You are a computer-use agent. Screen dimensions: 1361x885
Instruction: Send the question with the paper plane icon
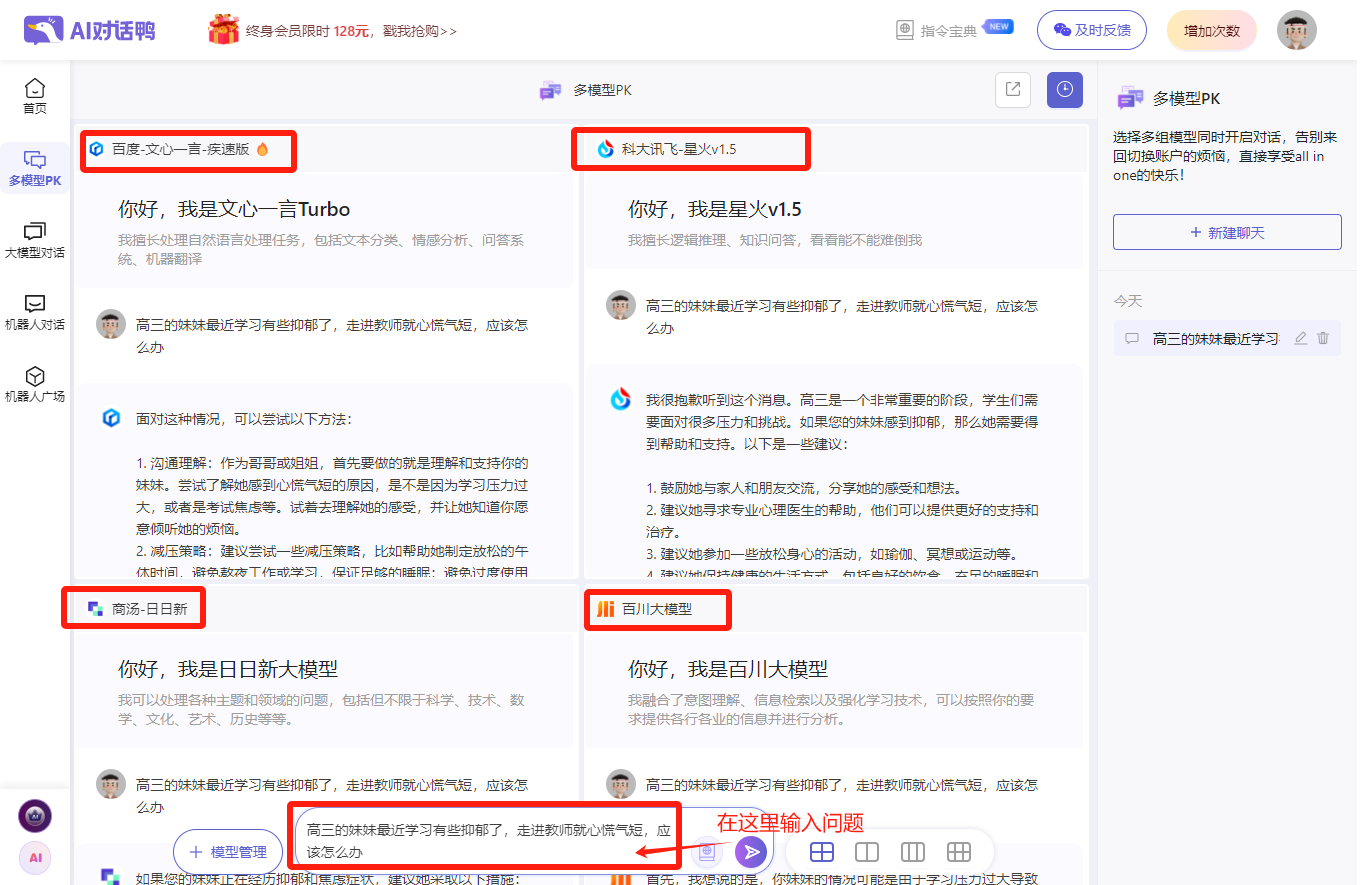[750, 851]
